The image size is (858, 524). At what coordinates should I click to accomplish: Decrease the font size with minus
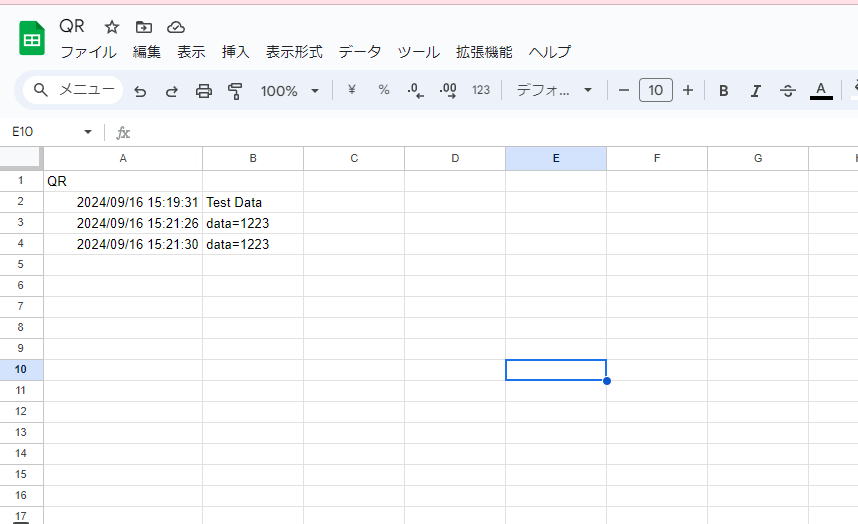pyautogui.click(x=623, y=90)
